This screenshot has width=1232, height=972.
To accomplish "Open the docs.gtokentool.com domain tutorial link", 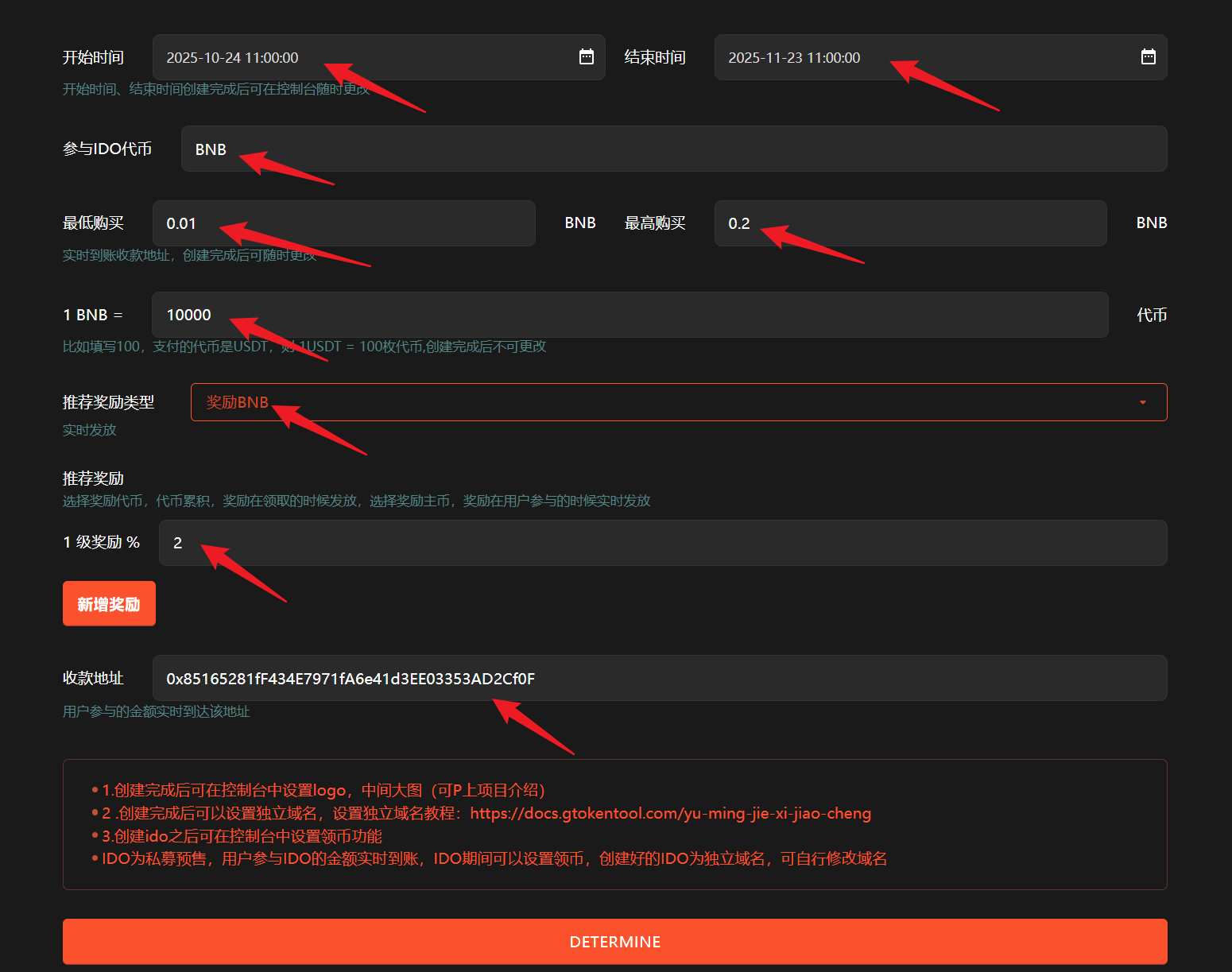I will (x=670, y=813).
